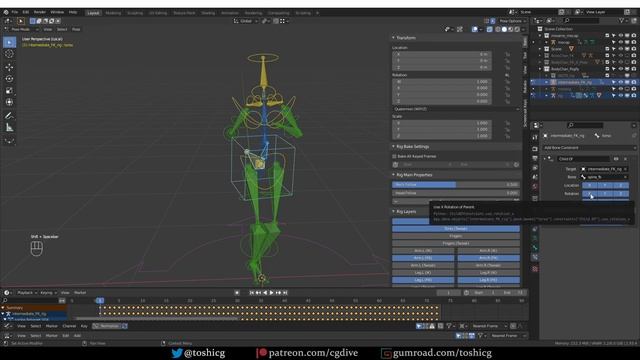Toggle the viewport overlays icon
Image resolution: width=640 pixels, height=360 pixels.
click(x=475, y=29)
